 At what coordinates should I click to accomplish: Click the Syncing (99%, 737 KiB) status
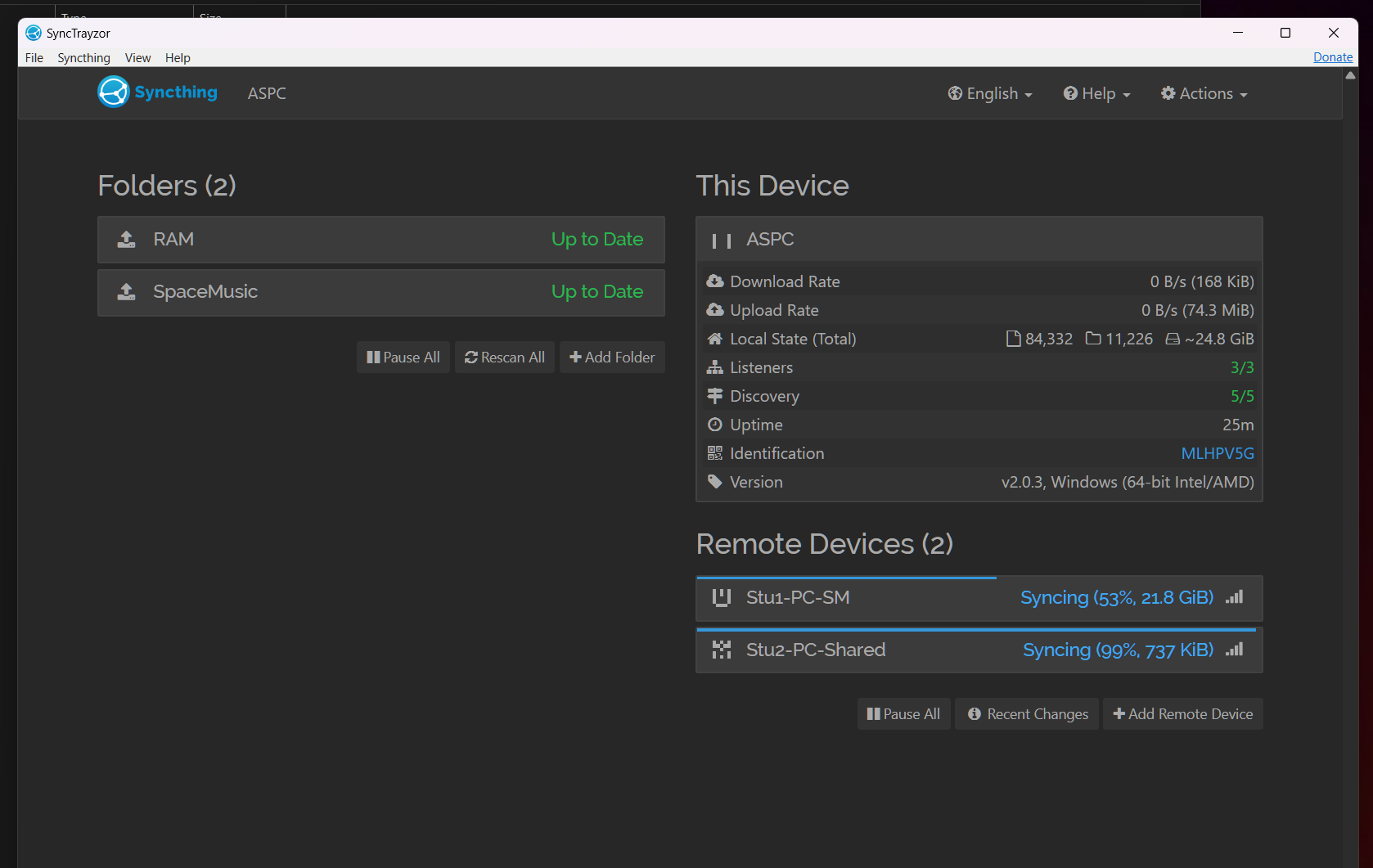click(x=1119, y=650)
